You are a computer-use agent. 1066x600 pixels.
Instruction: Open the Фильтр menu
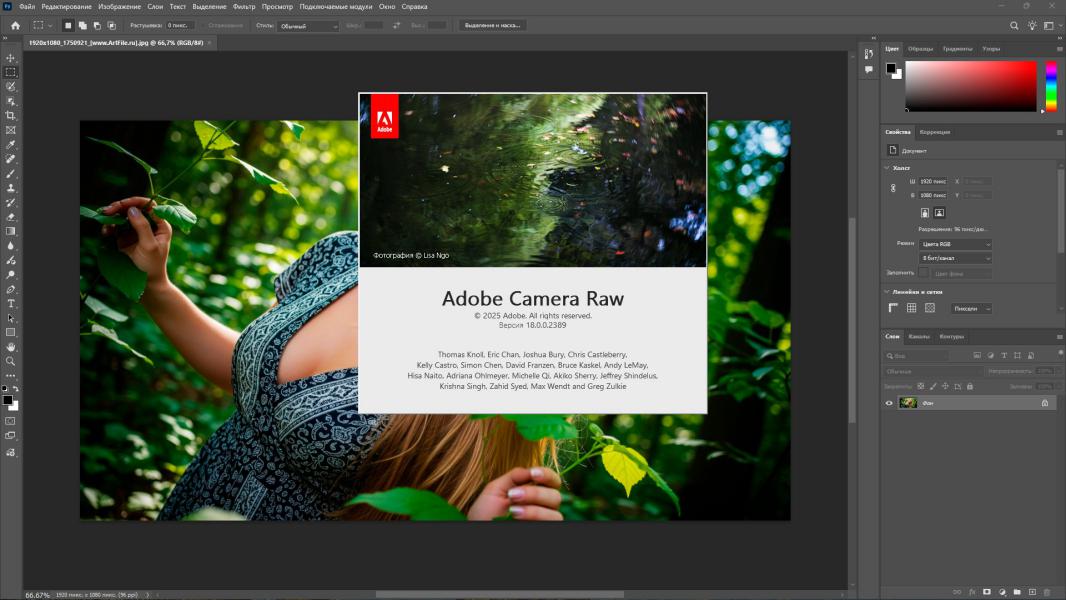[x=244, y=6]
